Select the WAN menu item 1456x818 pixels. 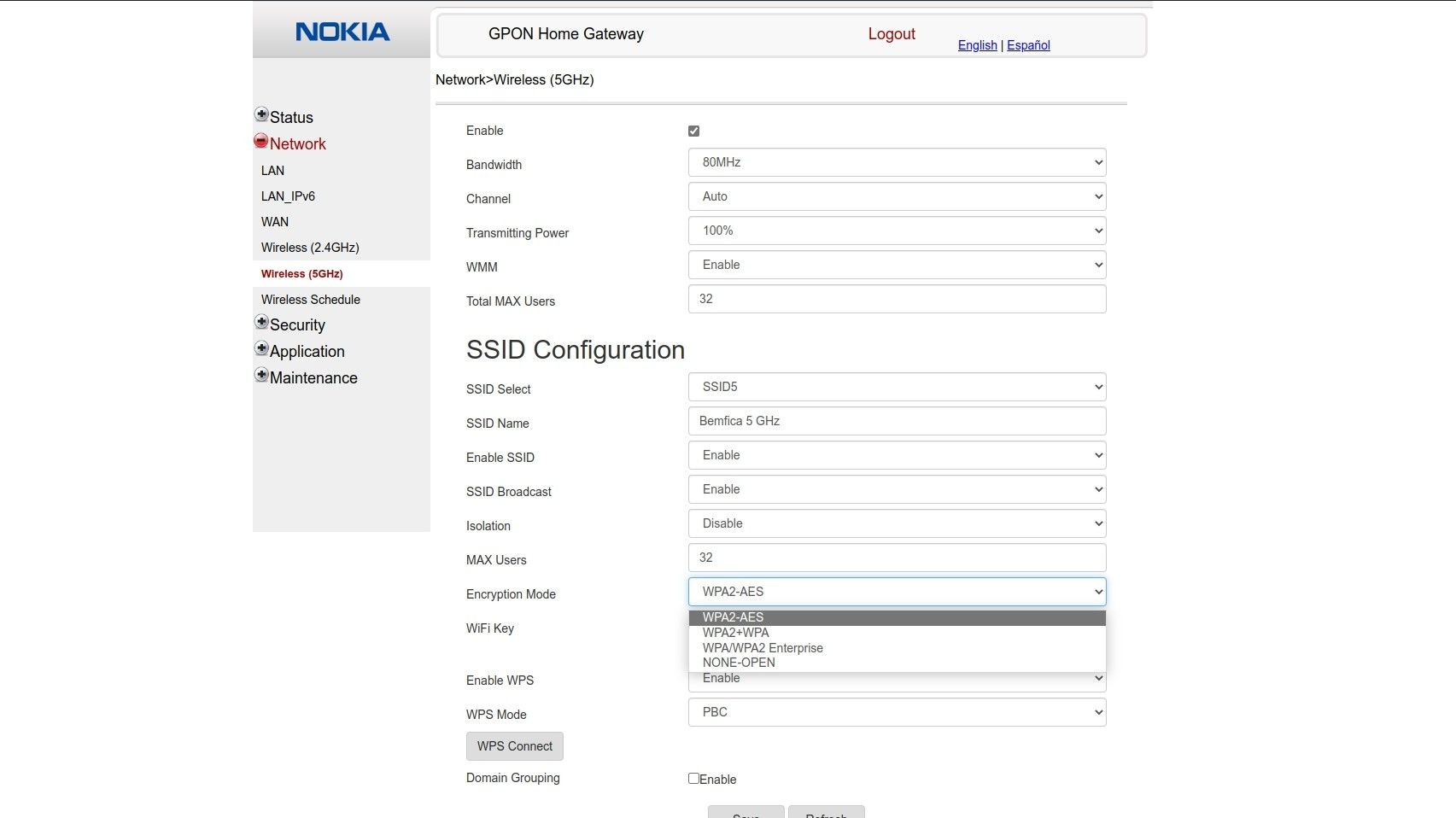tap(274, 221)
